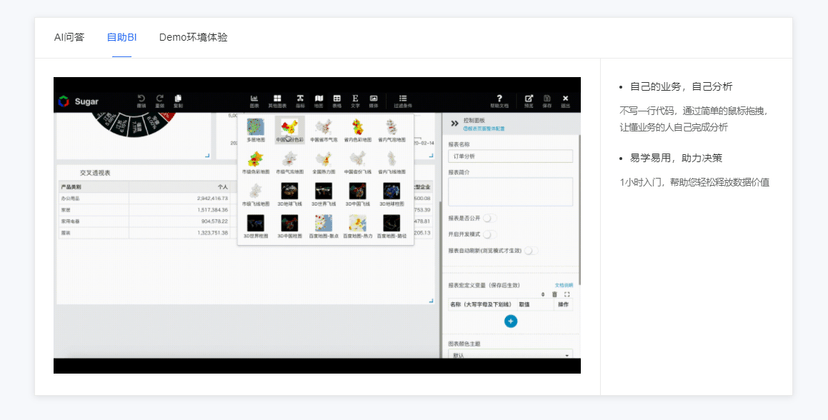Click the Sugar logo icon
828x420 pixels.
click(x=64, y=101)
